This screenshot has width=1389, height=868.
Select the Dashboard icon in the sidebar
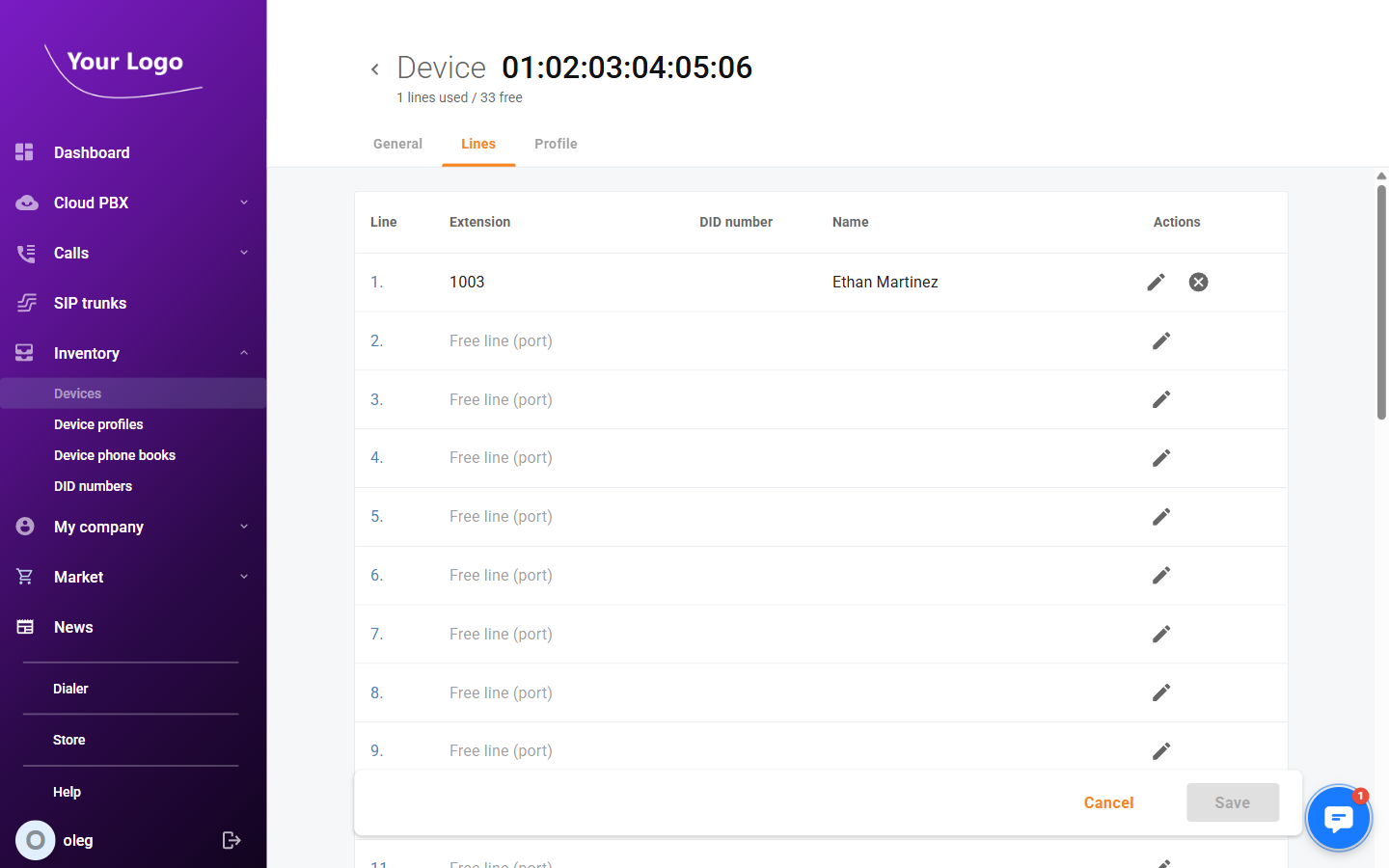point(23,152)
